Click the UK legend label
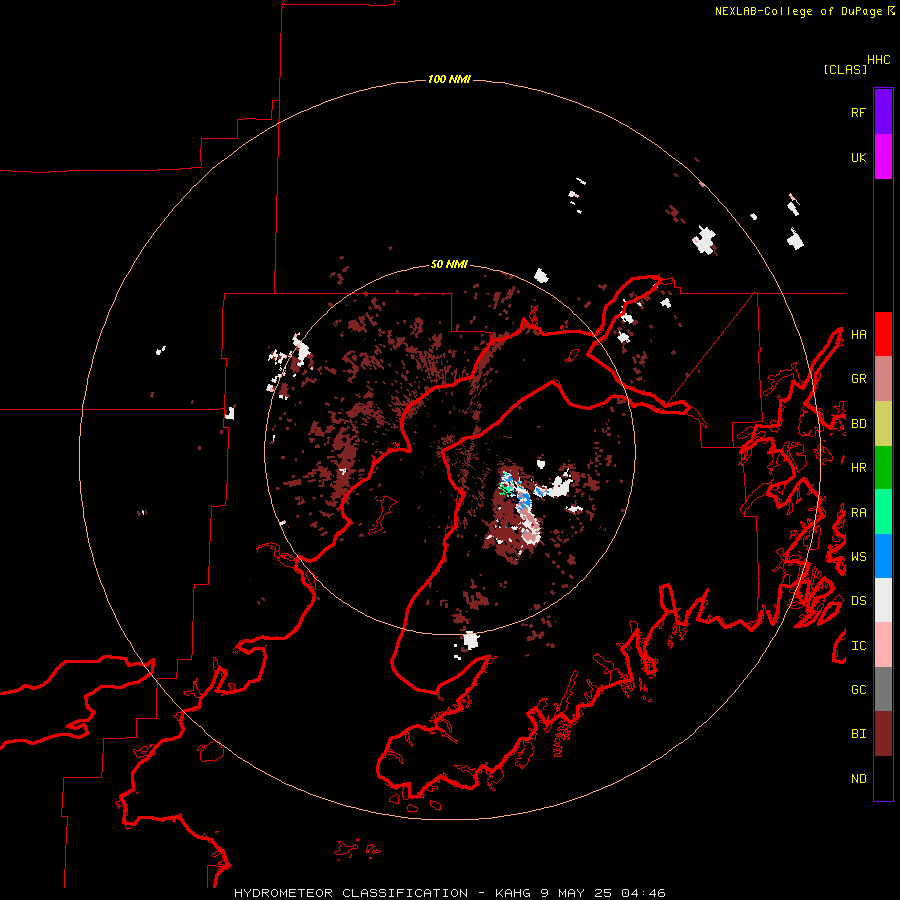900x900 pixels. click(x=858, y=158)
